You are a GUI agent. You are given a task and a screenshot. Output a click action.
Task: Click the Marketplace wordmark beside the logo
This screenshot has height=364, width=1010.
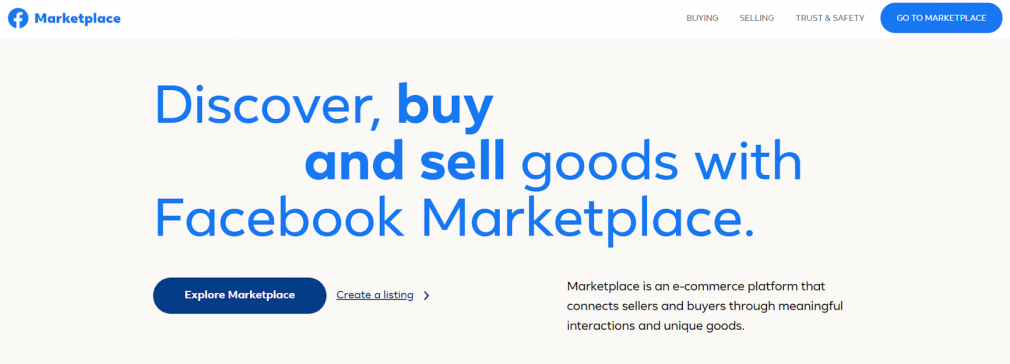pos(77,19)
